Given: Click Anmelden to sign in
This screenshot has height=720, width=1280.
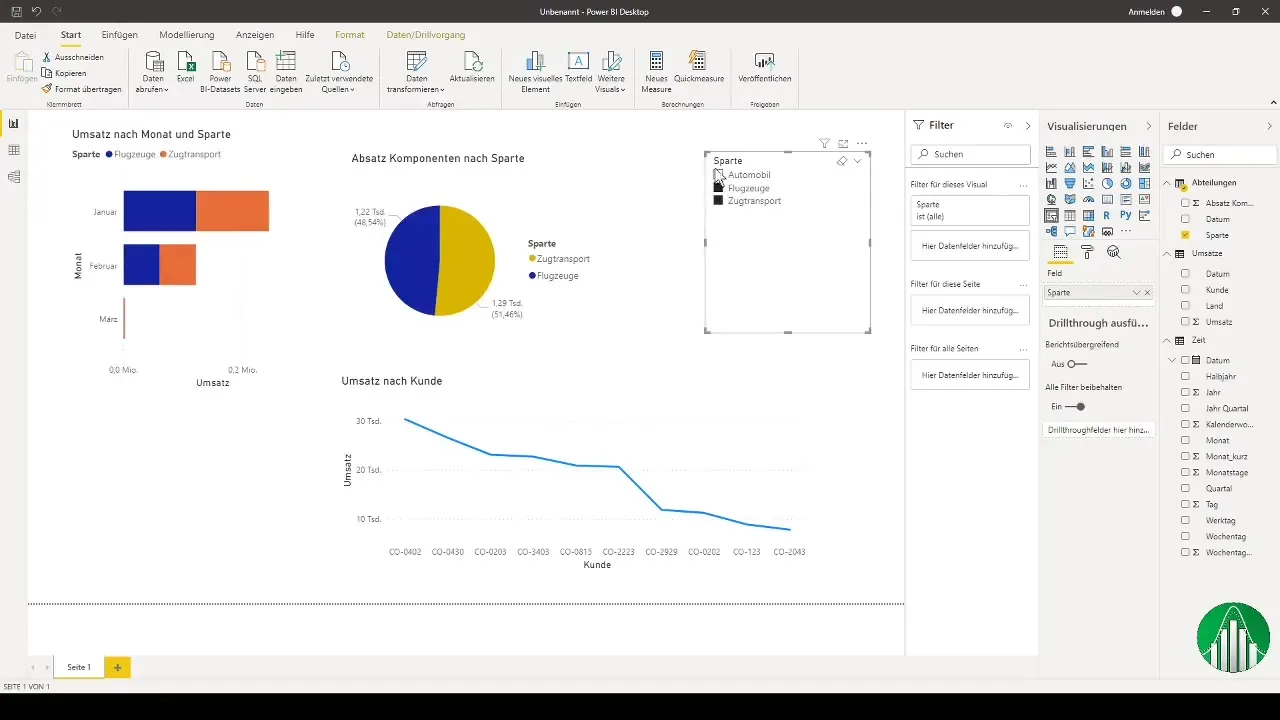Looking at the screenshot, I should [x=1147, y=11].
